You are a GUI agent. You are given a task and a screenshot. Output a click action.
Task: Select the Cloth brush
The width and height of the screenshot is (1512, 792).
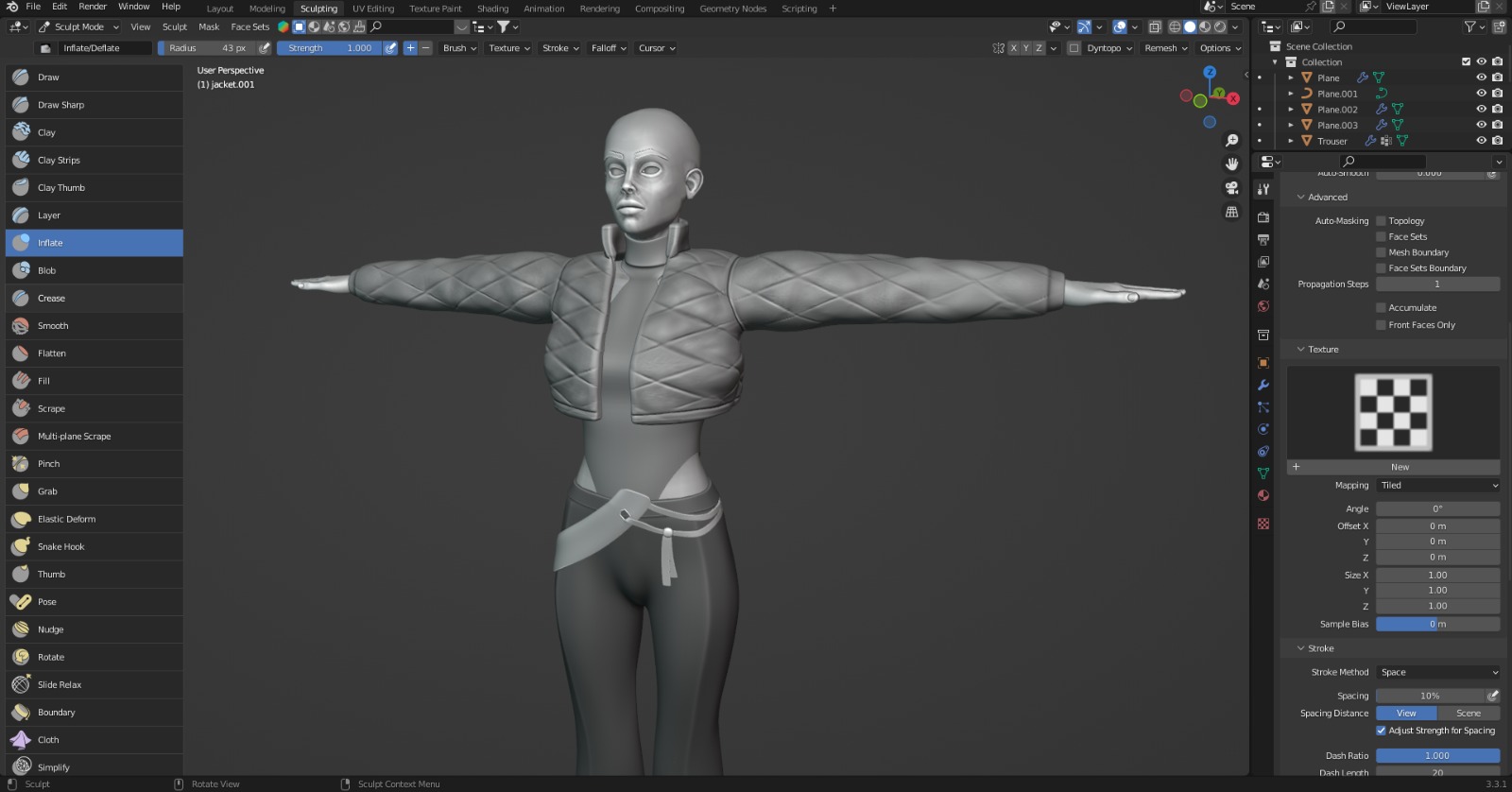pos(94,739)
